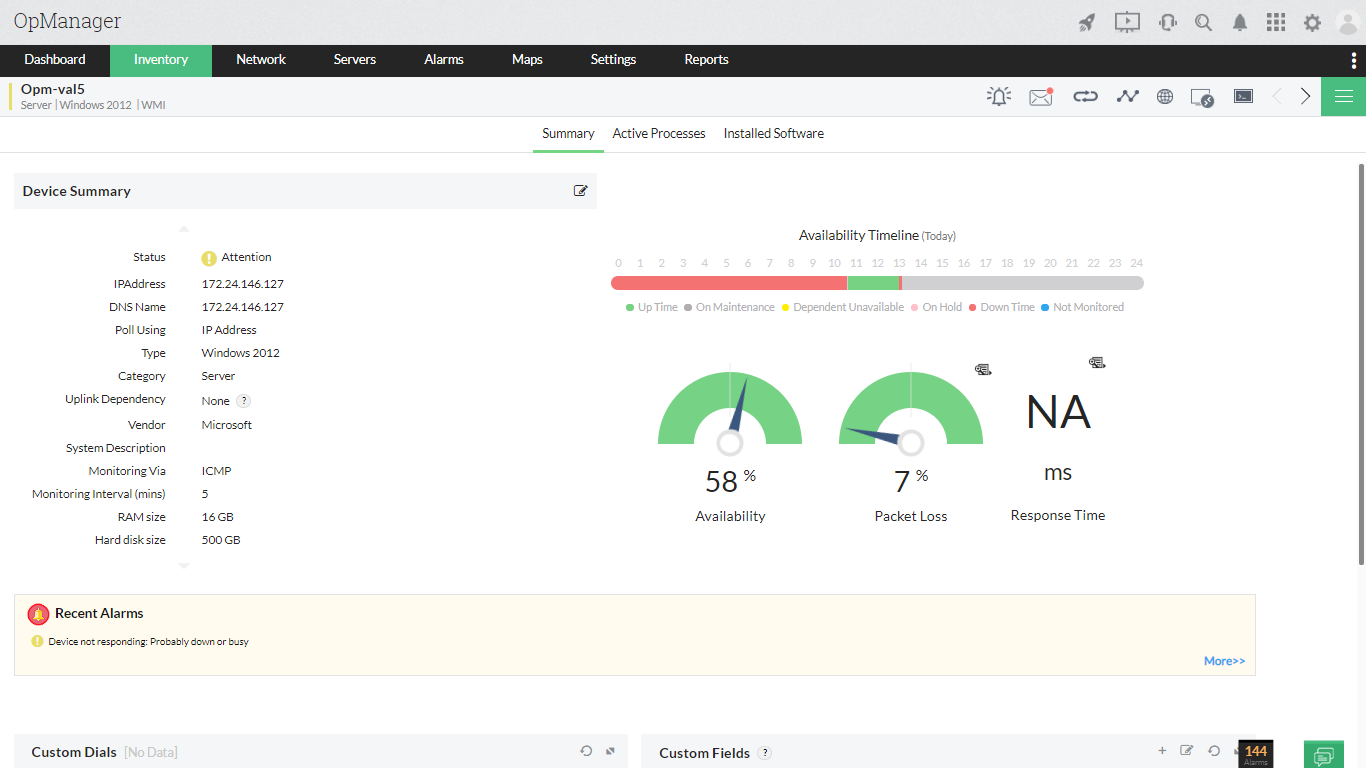Click the rocket quick-start icon
1366x768 pixels.
1087,22
